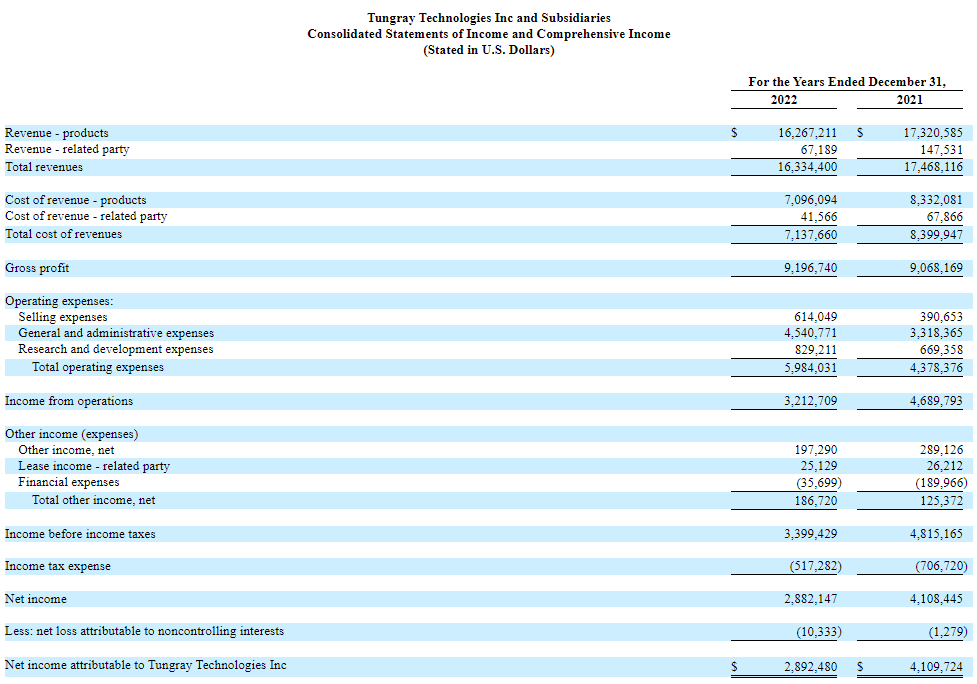
Task: Click the selling expenses value 390,653
Action: (x=941, y=317)
